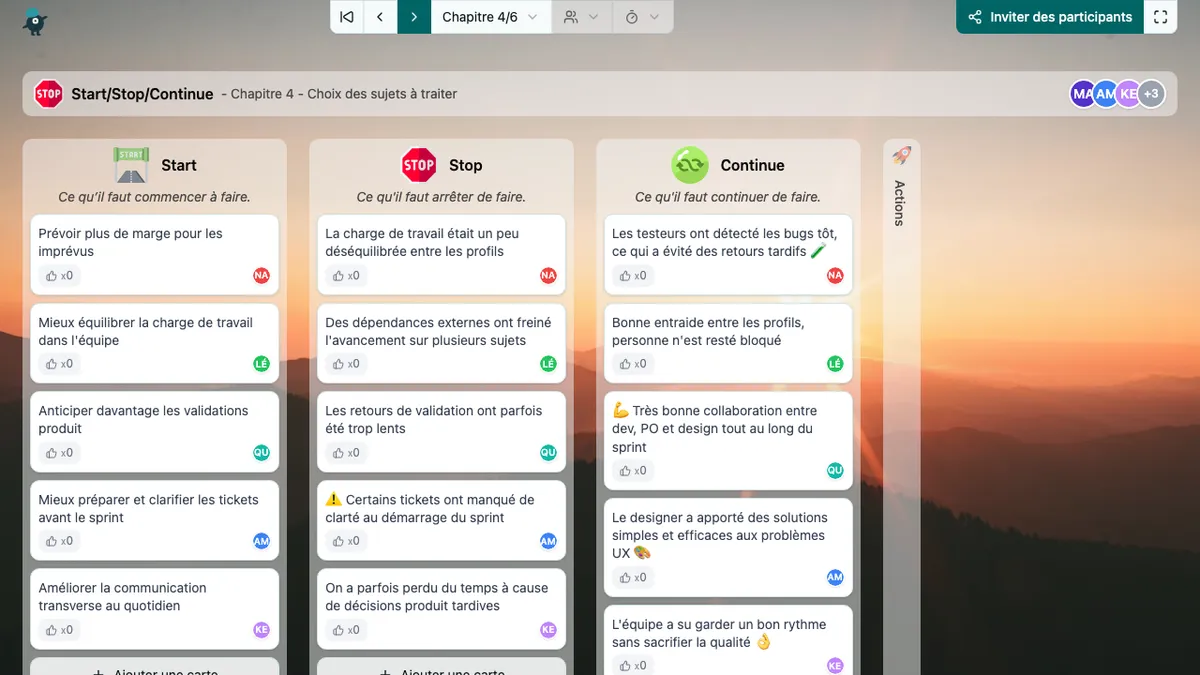
Task: Advance to the next chapter
Action: click(x=414, y=17)
